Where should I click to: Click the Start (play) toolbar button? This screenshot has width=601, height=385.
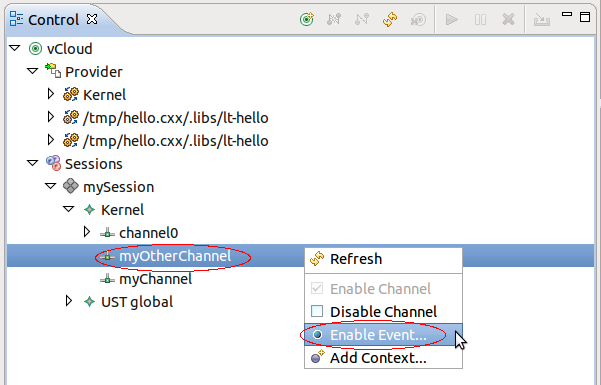pyautogui.click(x=452, y=19)
